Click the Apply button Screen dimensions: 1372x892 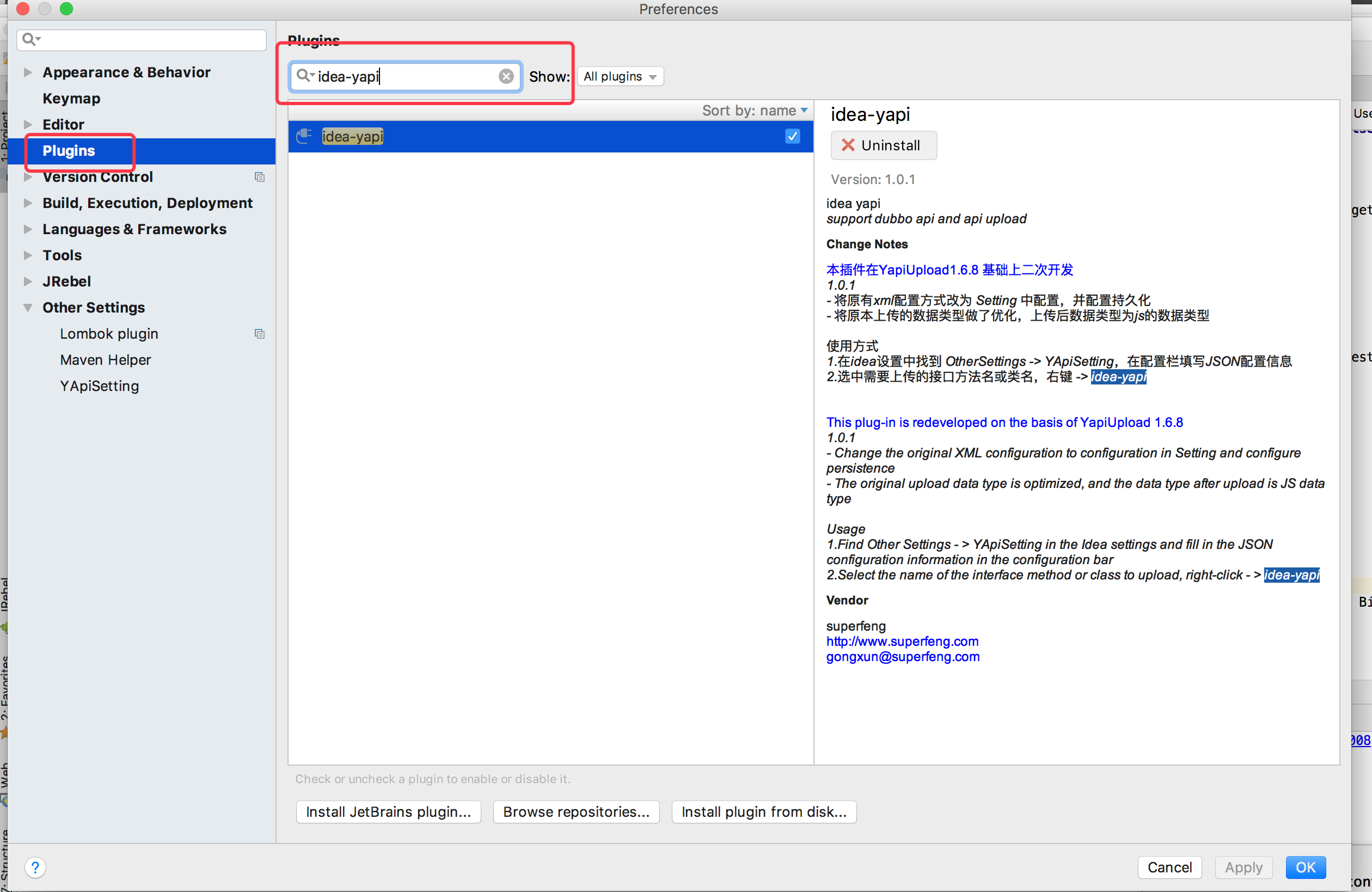pyautogui.click(x=1243, y=866)
